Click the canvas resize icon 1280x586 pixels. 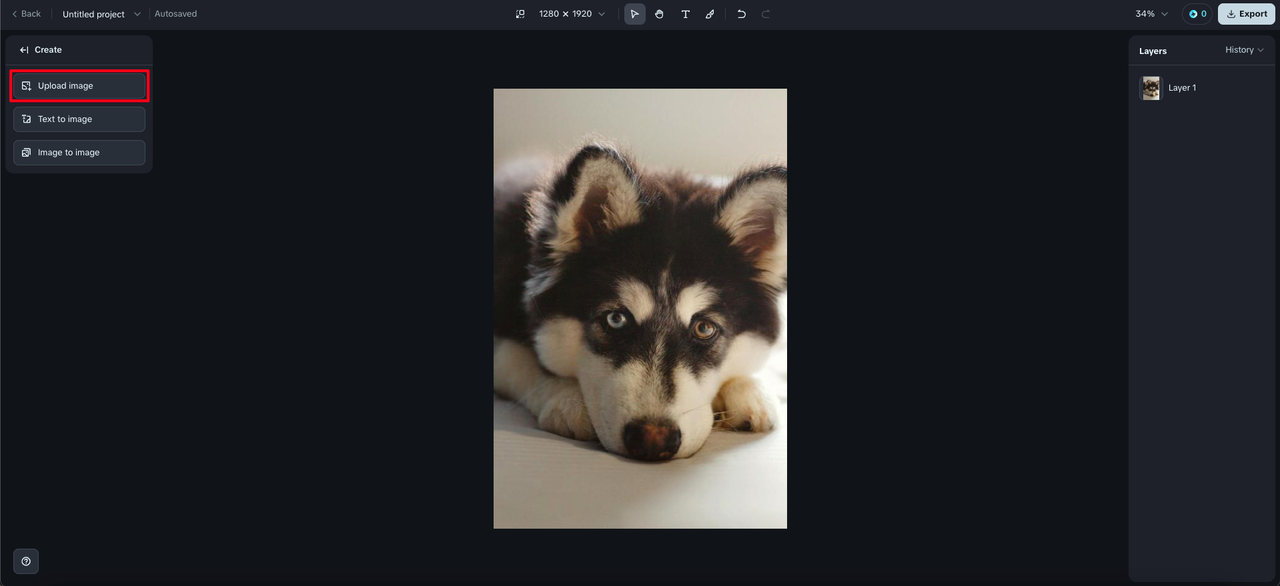point(520,14)
